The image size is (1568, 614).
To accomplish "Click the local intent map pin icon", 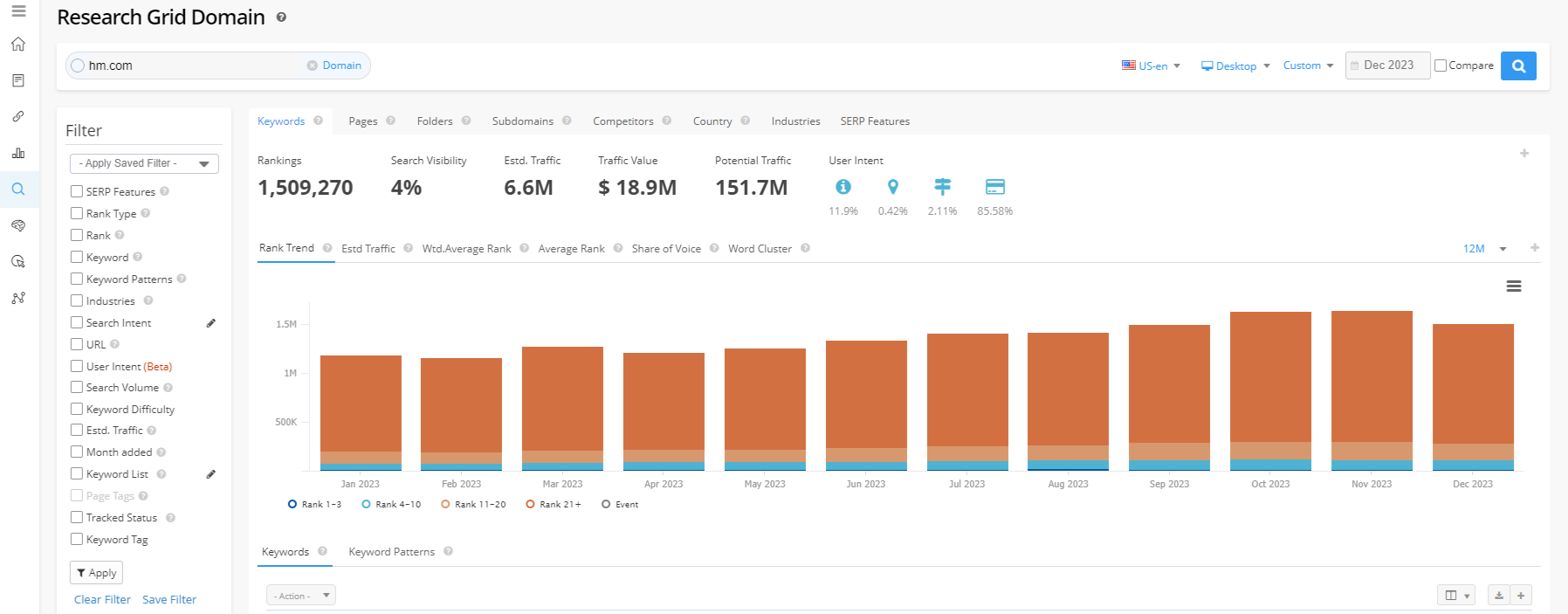I will (x=892, y=187).
